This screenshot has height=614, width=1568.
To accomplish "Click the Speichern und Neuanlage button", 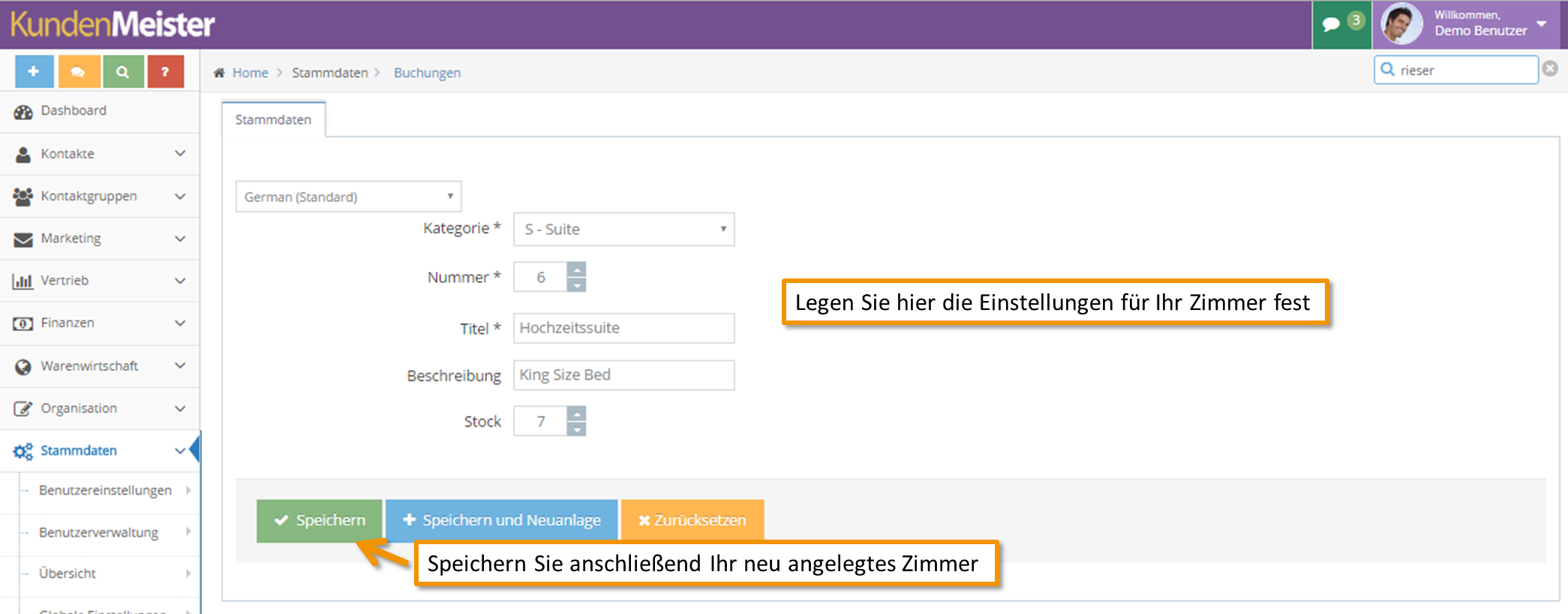I will click(x=501, y=520).
